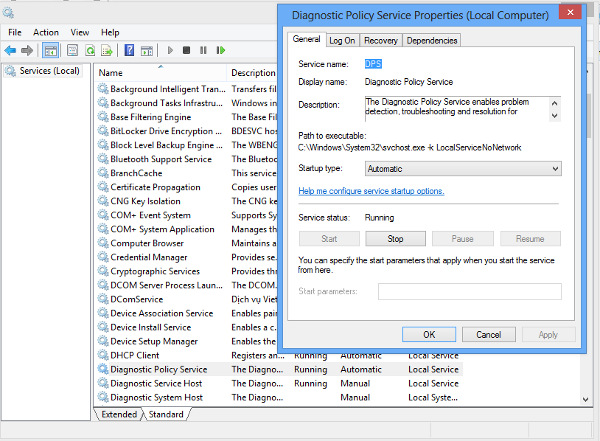
Task: Select Certificate Propagation service row
Action: tap(187, 187)
